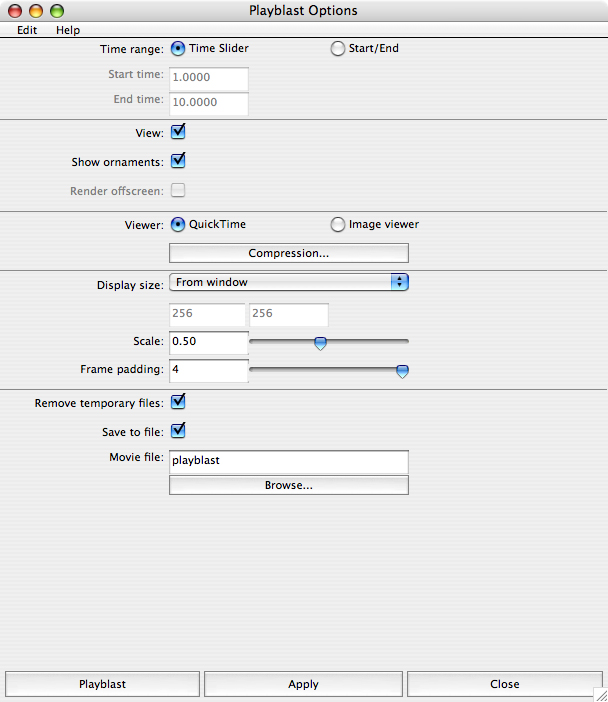Select the Image viewer radio button
Viewport: 608px width, 702px height.
[338, 224]
